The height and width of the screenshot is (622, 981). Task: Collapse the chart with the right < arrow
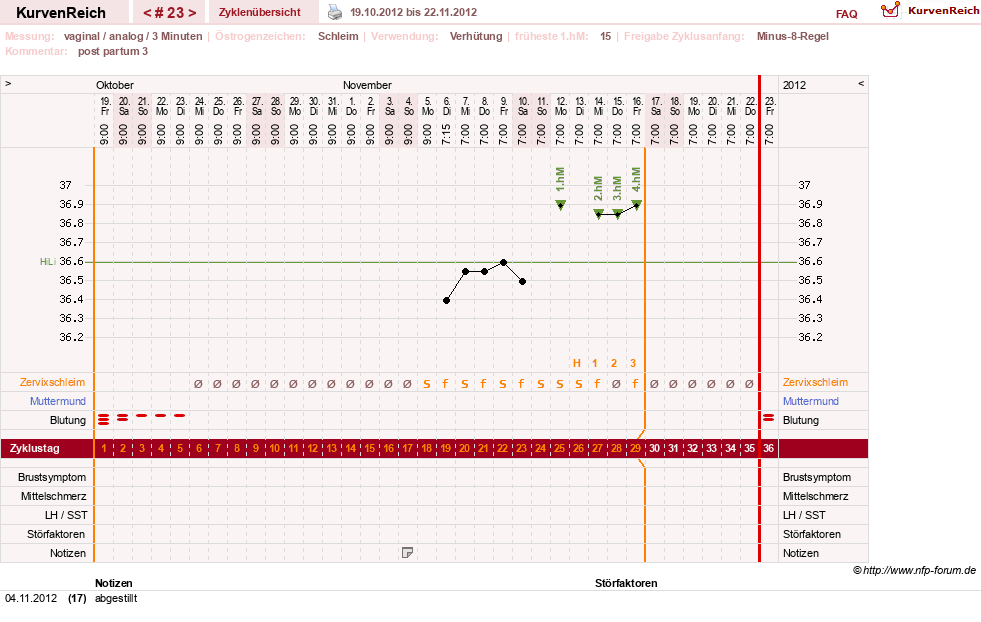[861, 83]
